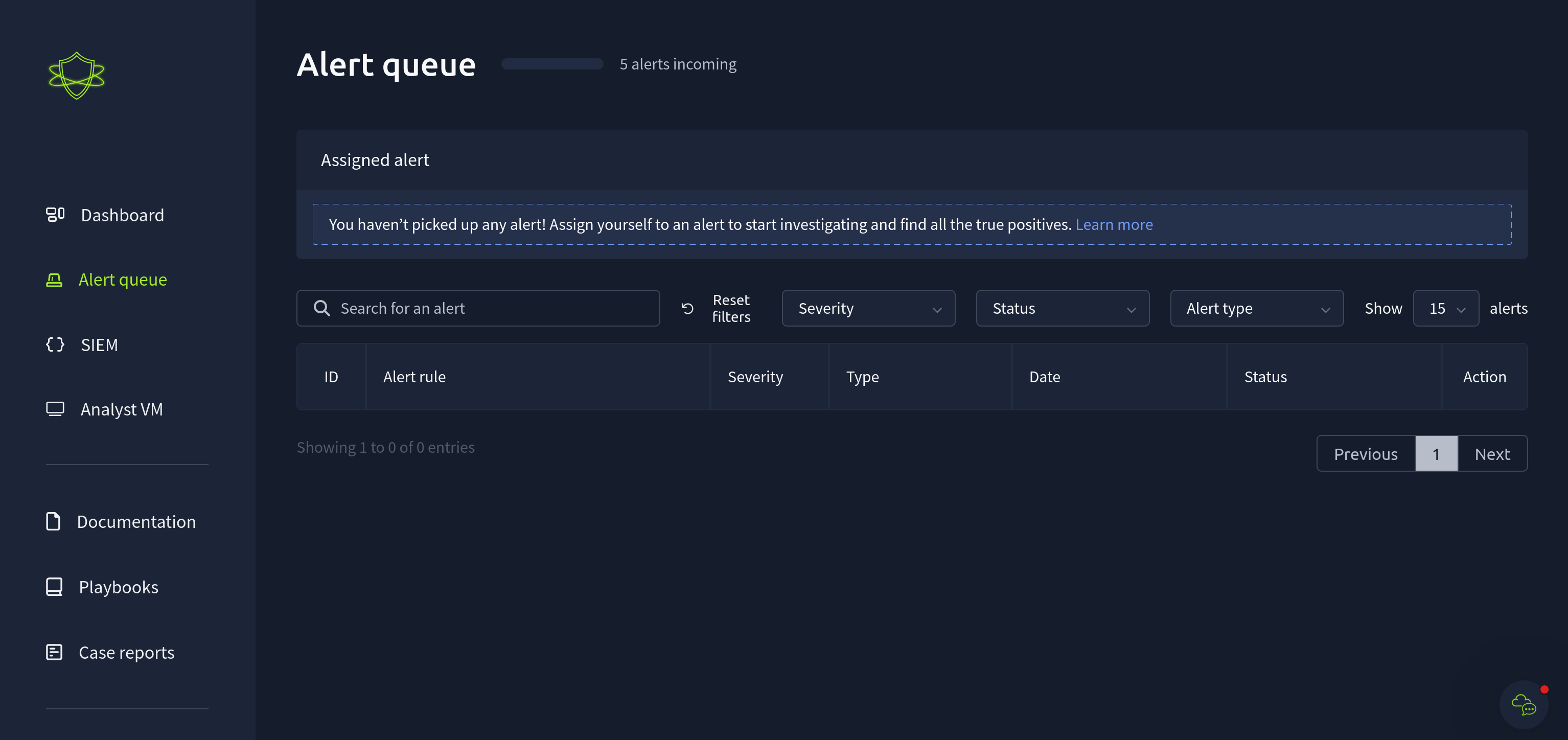Screen dimensions: 1568x740
Task: Click the Alert queue siren icon
Action: [54, 280]
